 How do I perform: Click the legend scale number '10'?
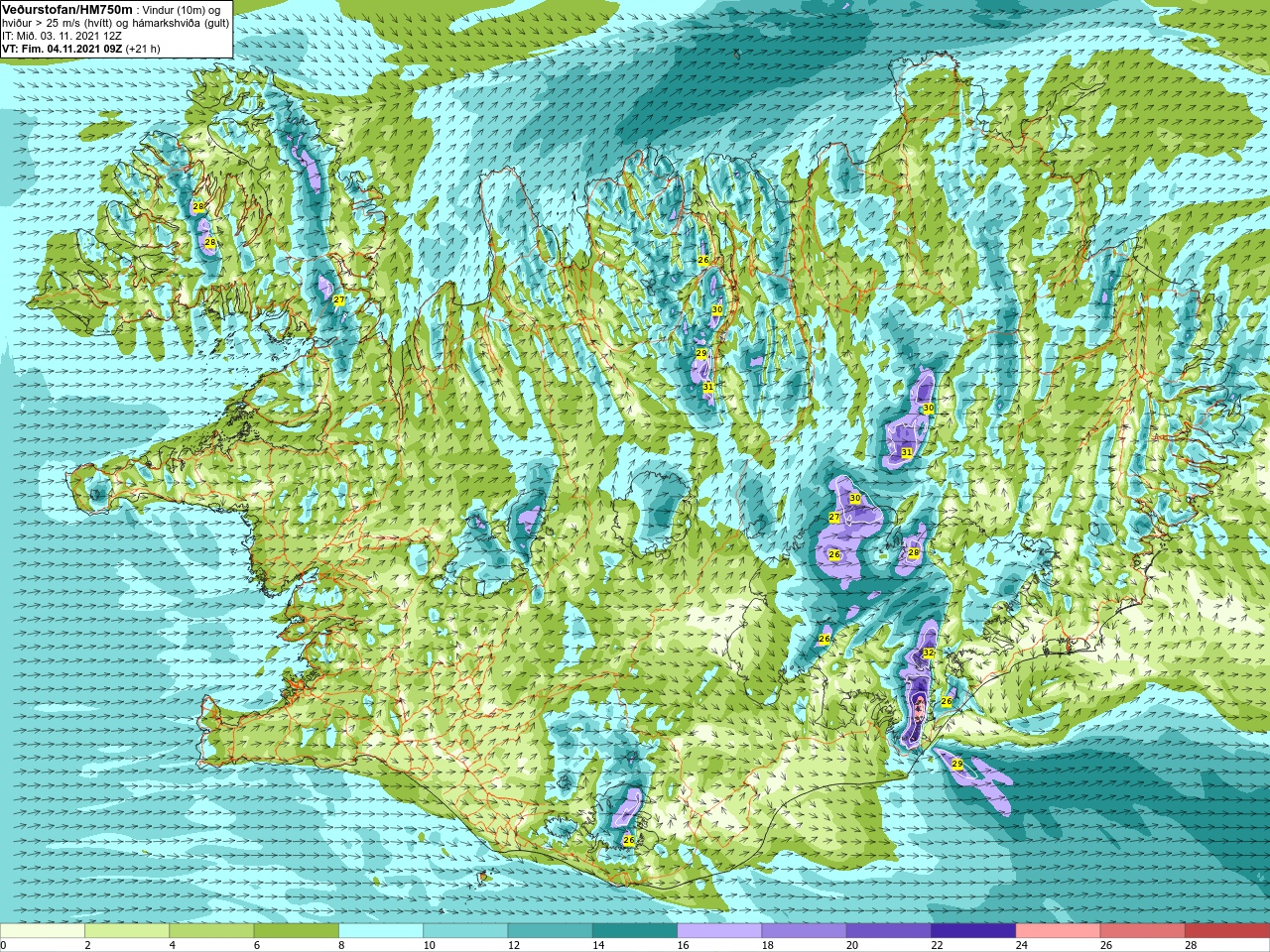[430, 945]
